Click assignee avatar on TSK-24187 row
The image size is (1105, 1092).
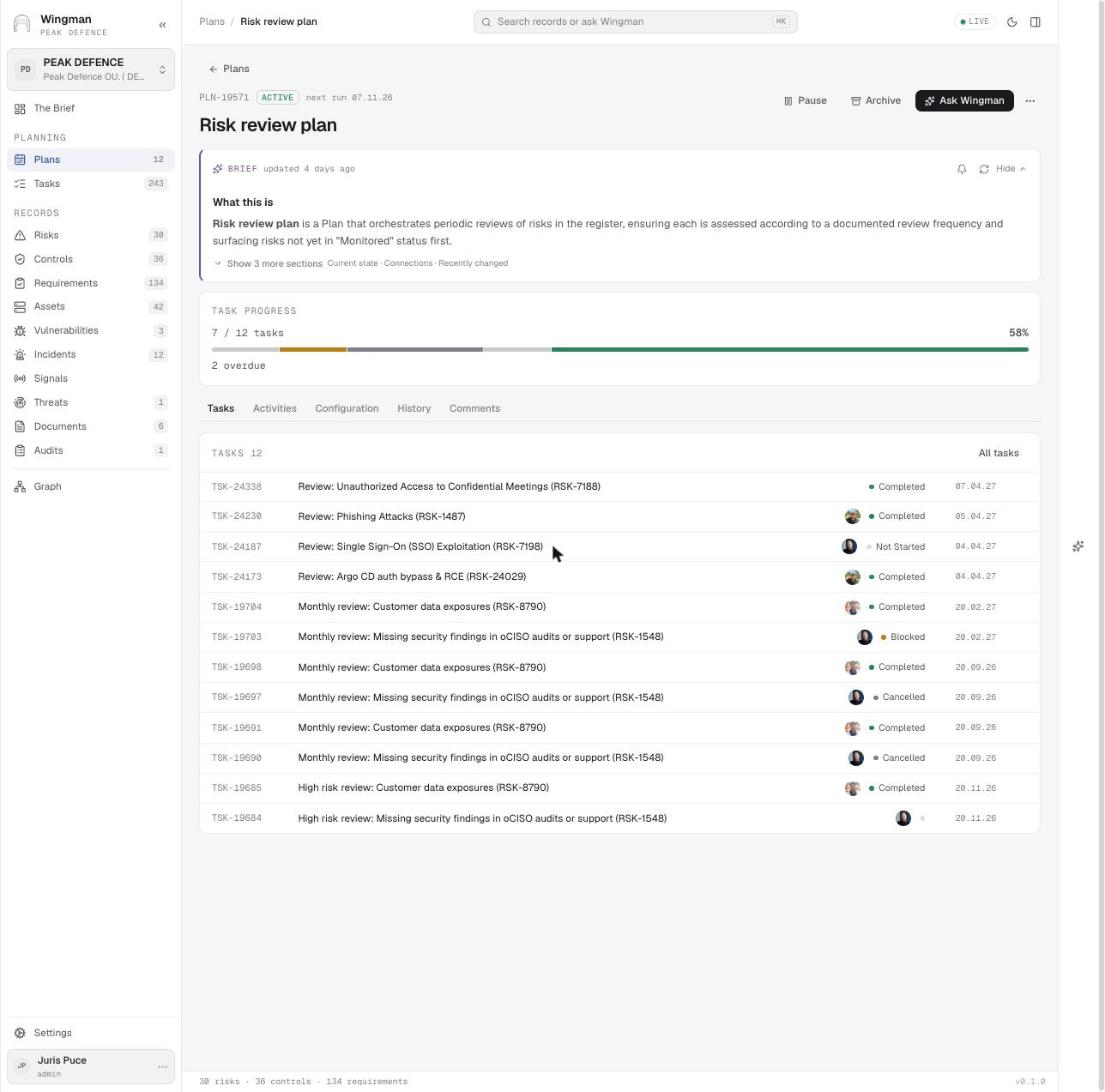click(x=849, y=547)
